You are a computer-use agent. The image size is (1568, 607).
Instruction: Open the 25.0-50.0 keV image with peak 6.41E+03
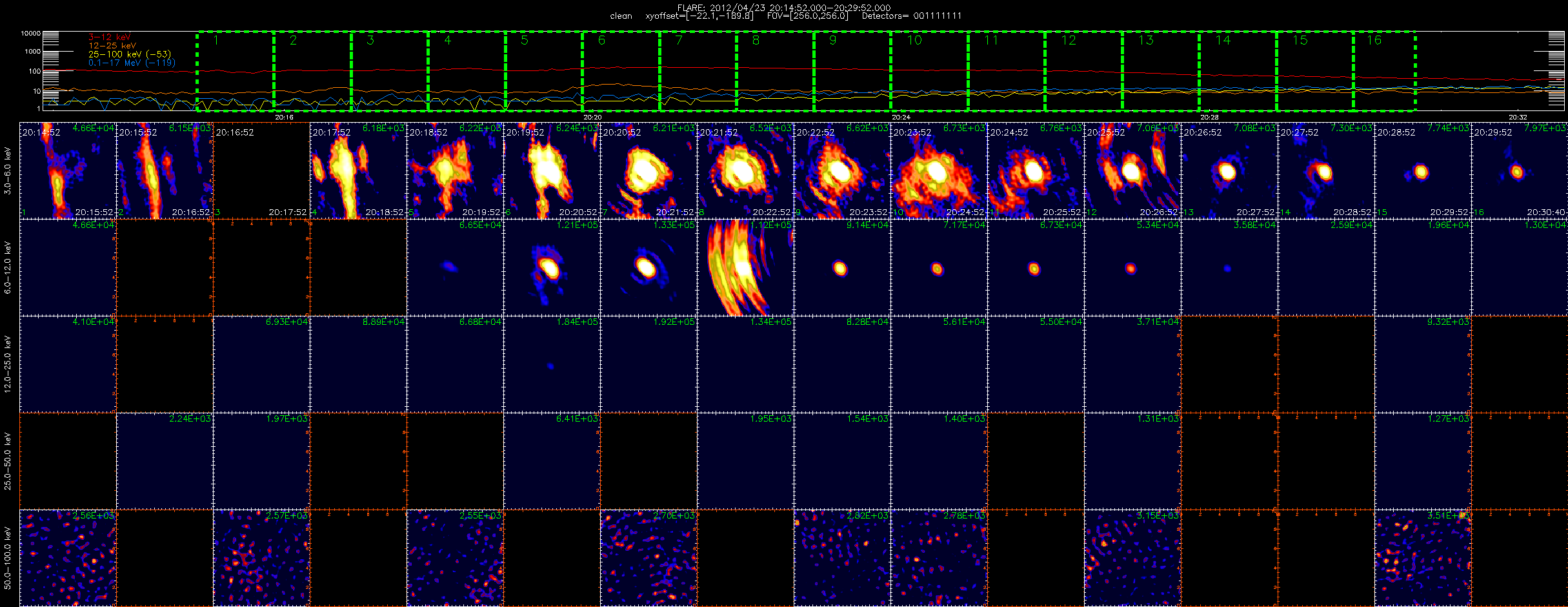tap(552, 461)
